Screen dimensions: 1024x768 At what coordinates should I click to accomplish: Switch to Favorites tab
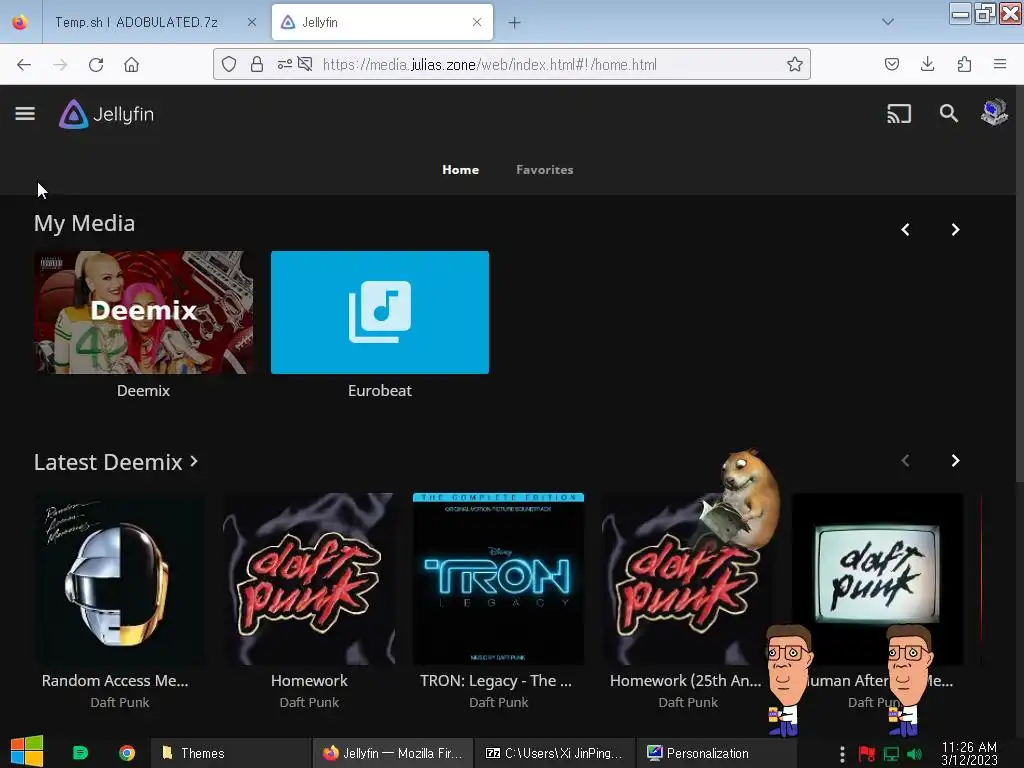tap(544, 170)
